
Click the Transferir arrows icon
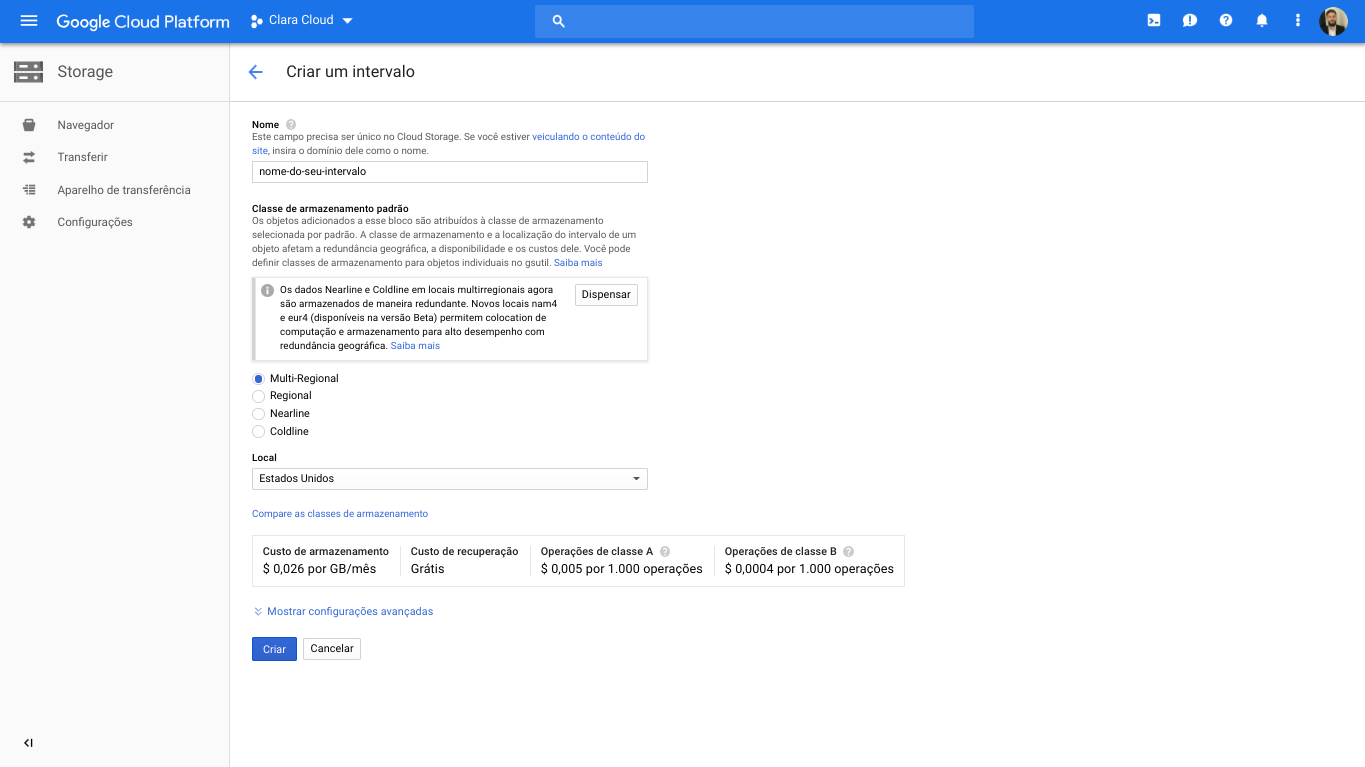point(29,157)
